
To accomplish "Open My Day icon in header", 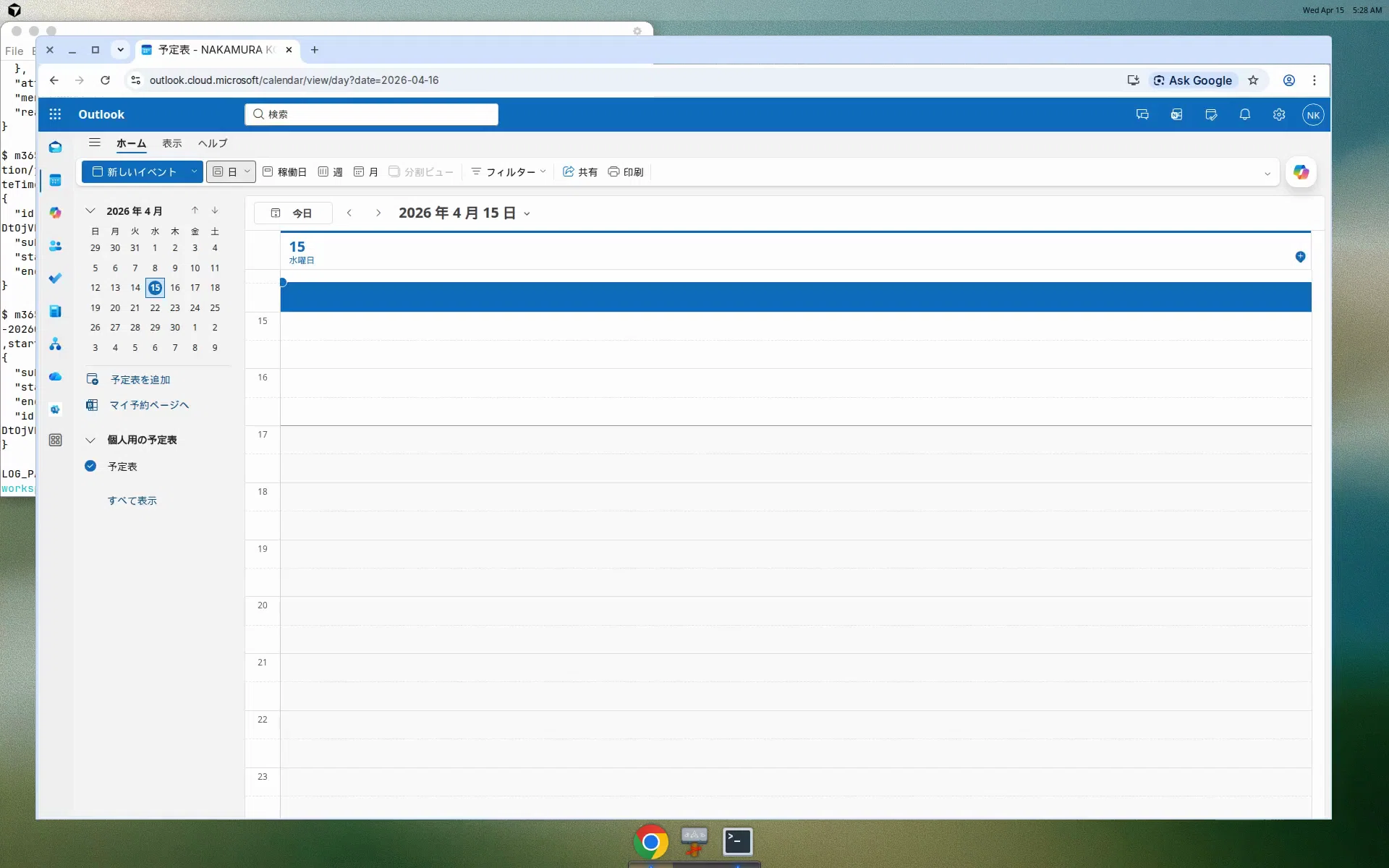I will click(1211, 114).
